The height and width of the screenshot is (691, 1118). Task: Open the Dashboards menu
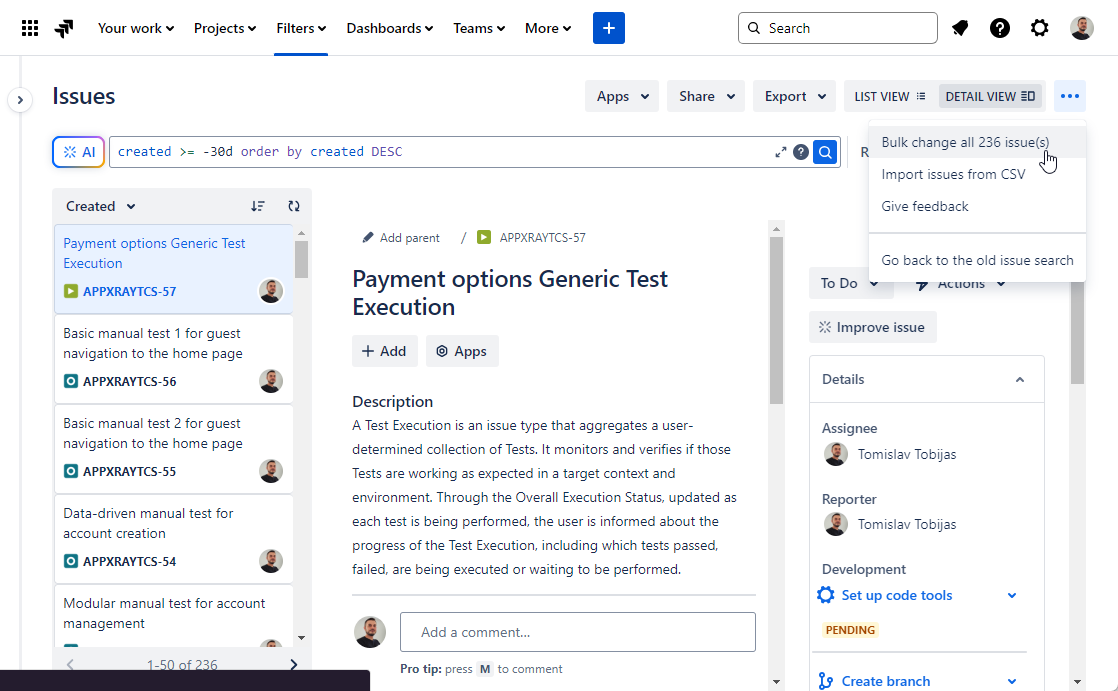point(389,28)
